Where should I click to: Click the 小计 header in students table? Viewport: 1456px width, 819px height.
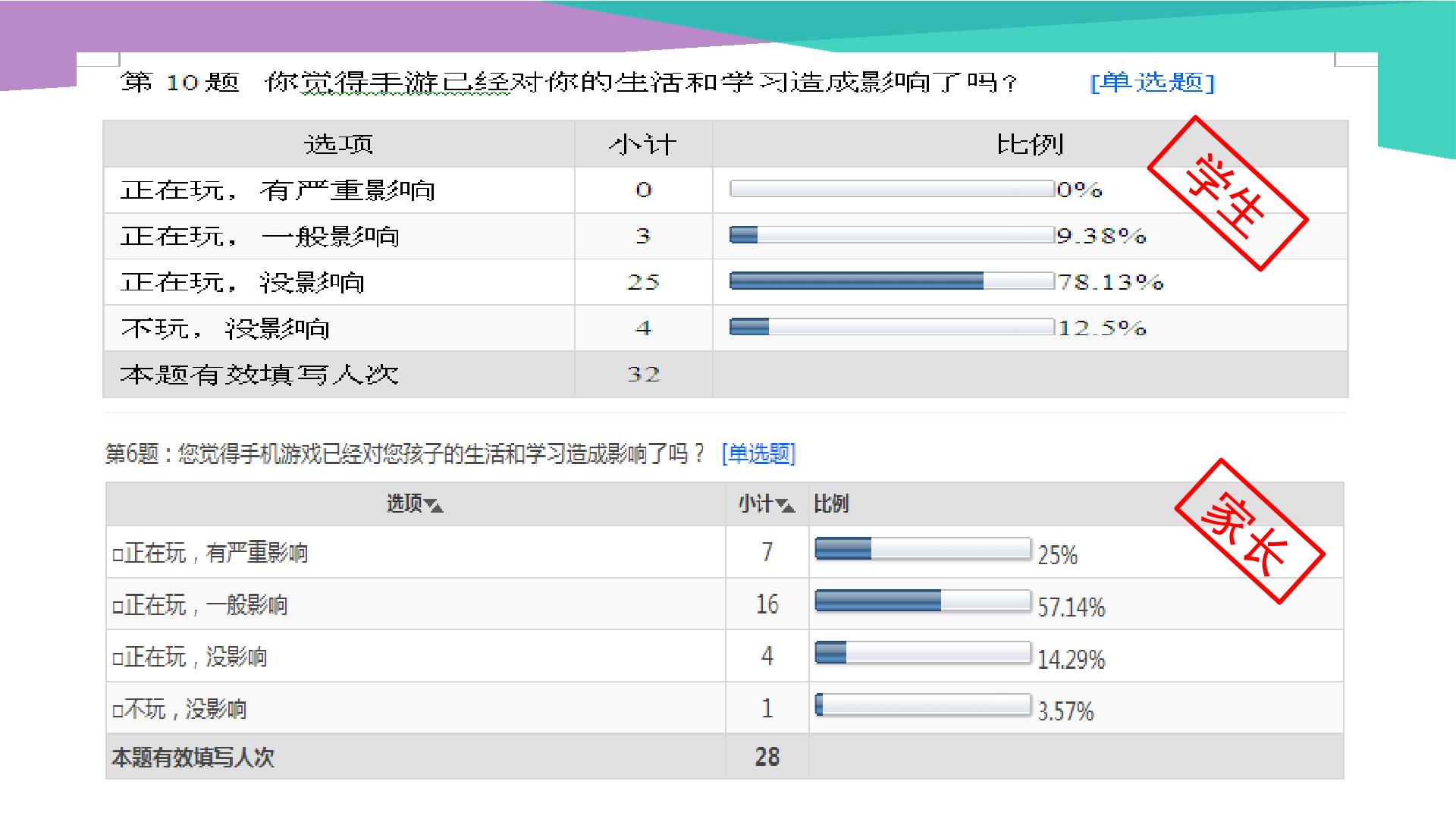point(643,144)
